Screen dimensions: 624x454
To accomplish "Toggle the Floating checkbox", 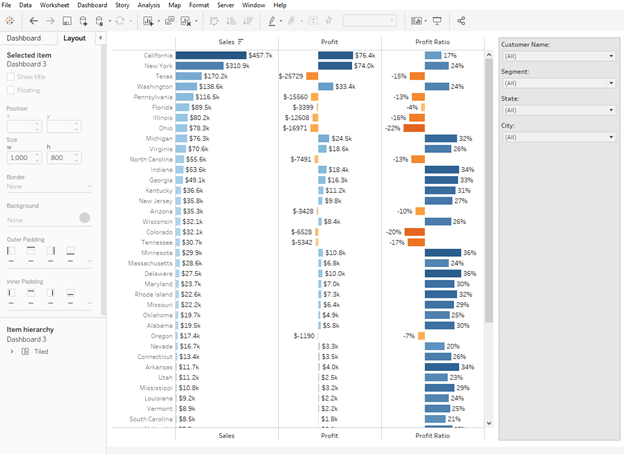I will pyautogui.click(x=11, y=90).
